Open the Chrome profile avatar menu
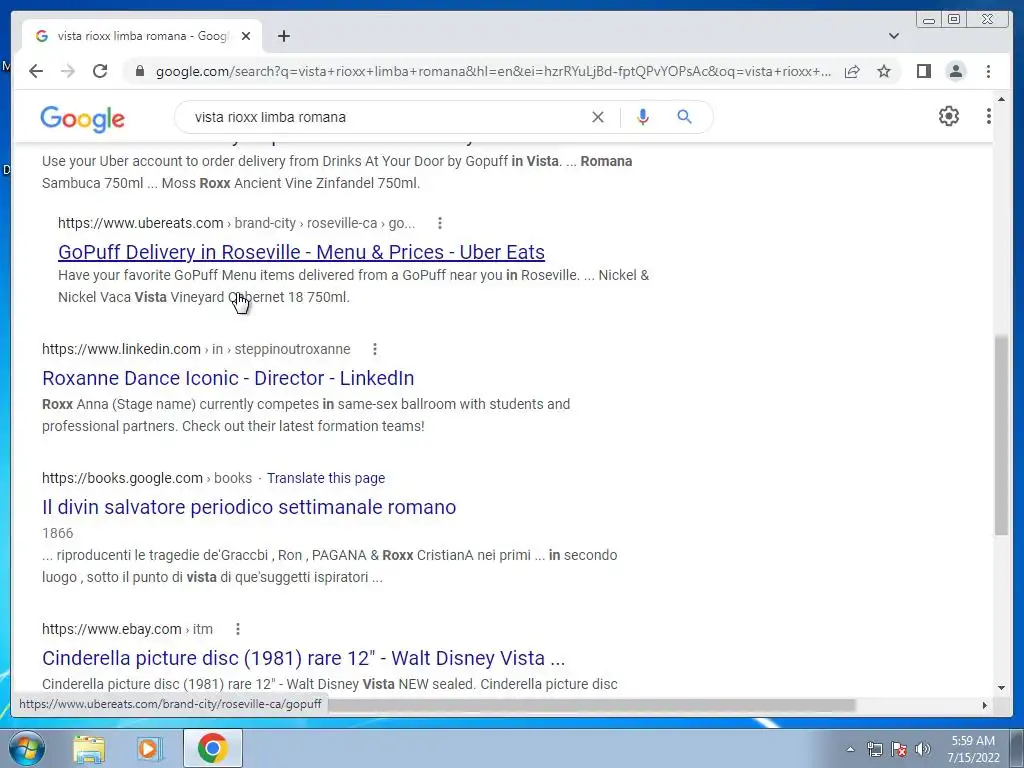Image resolution: width=1024 pixels, height=768 pixels. (x=955, y=71)
